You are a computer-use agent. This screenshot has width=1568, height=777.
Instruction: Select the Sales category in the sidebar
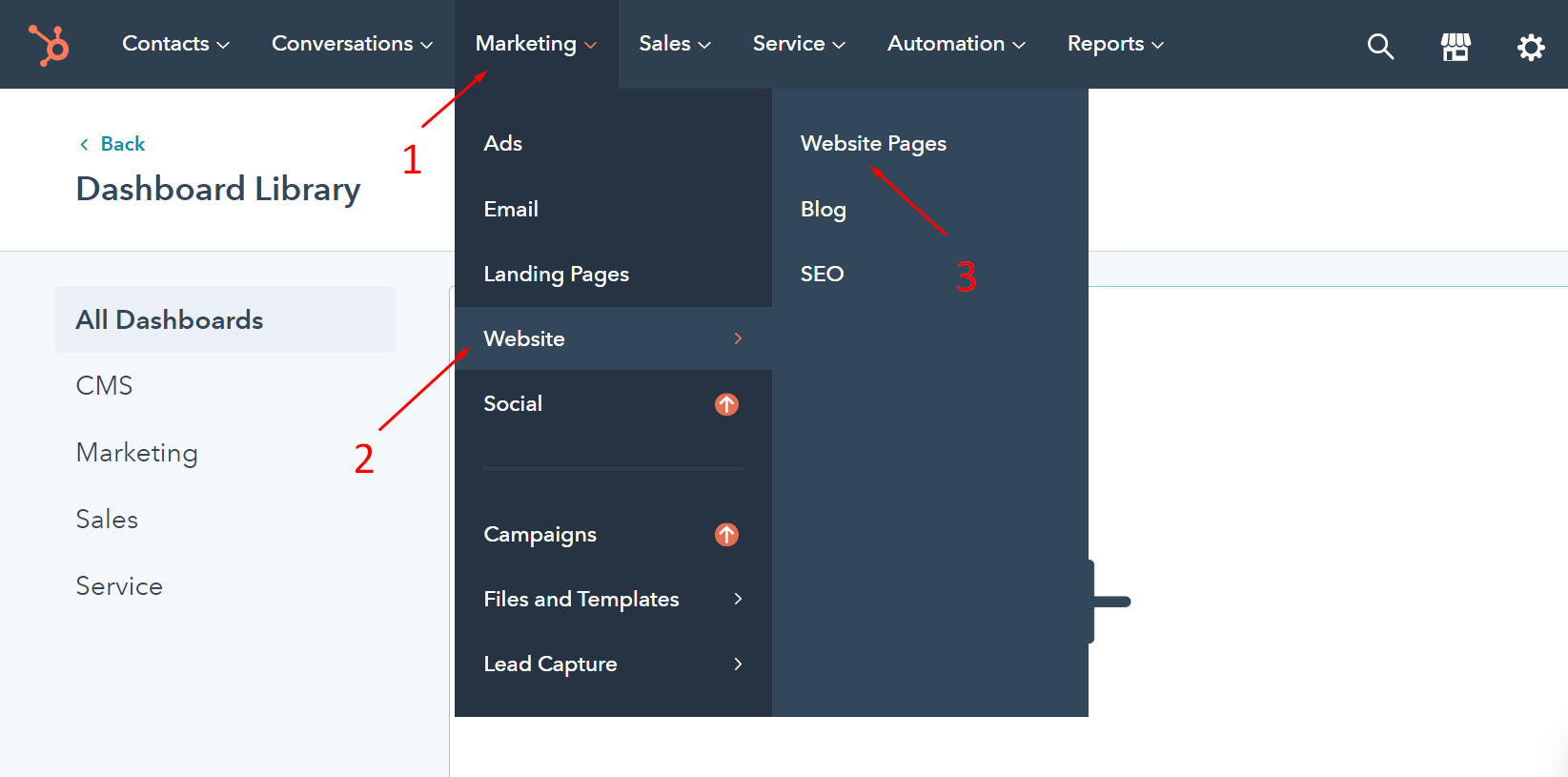(x=107, y=520)
